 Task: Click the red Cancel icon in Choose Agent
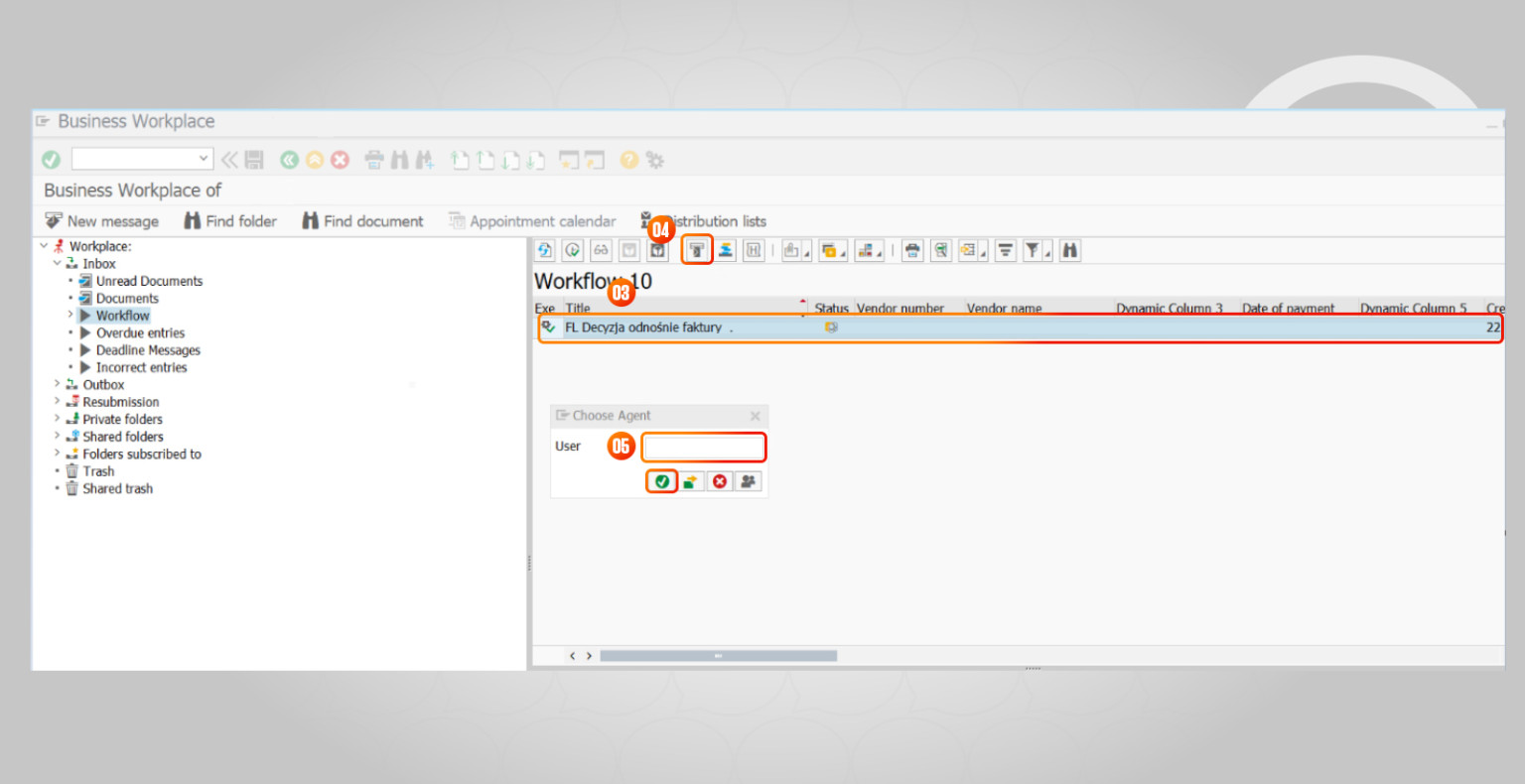pyautogui.click(x=719, y=480)
